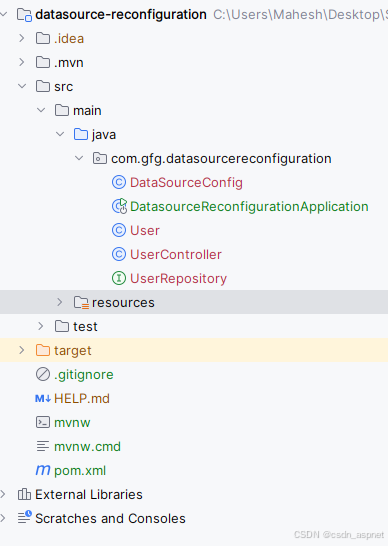Click the UserRepository interface icon
Image resolution: width=388 pixels, height=546 pixels.
pyautogui.click(x=119, y=279)
